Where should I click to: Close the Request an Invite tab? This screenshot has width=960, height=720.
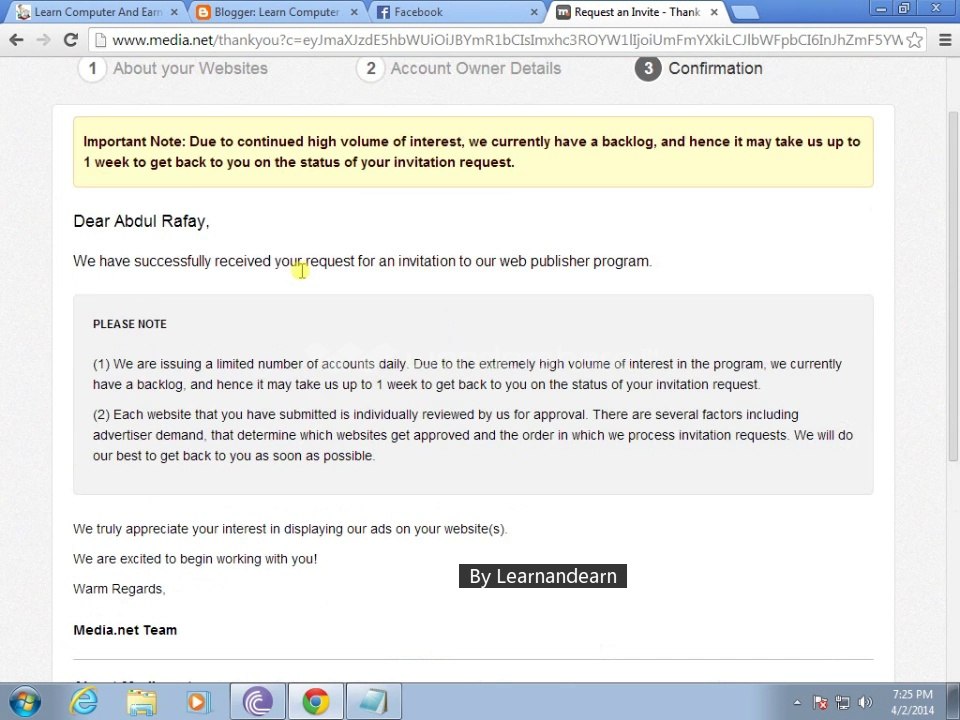714,12
